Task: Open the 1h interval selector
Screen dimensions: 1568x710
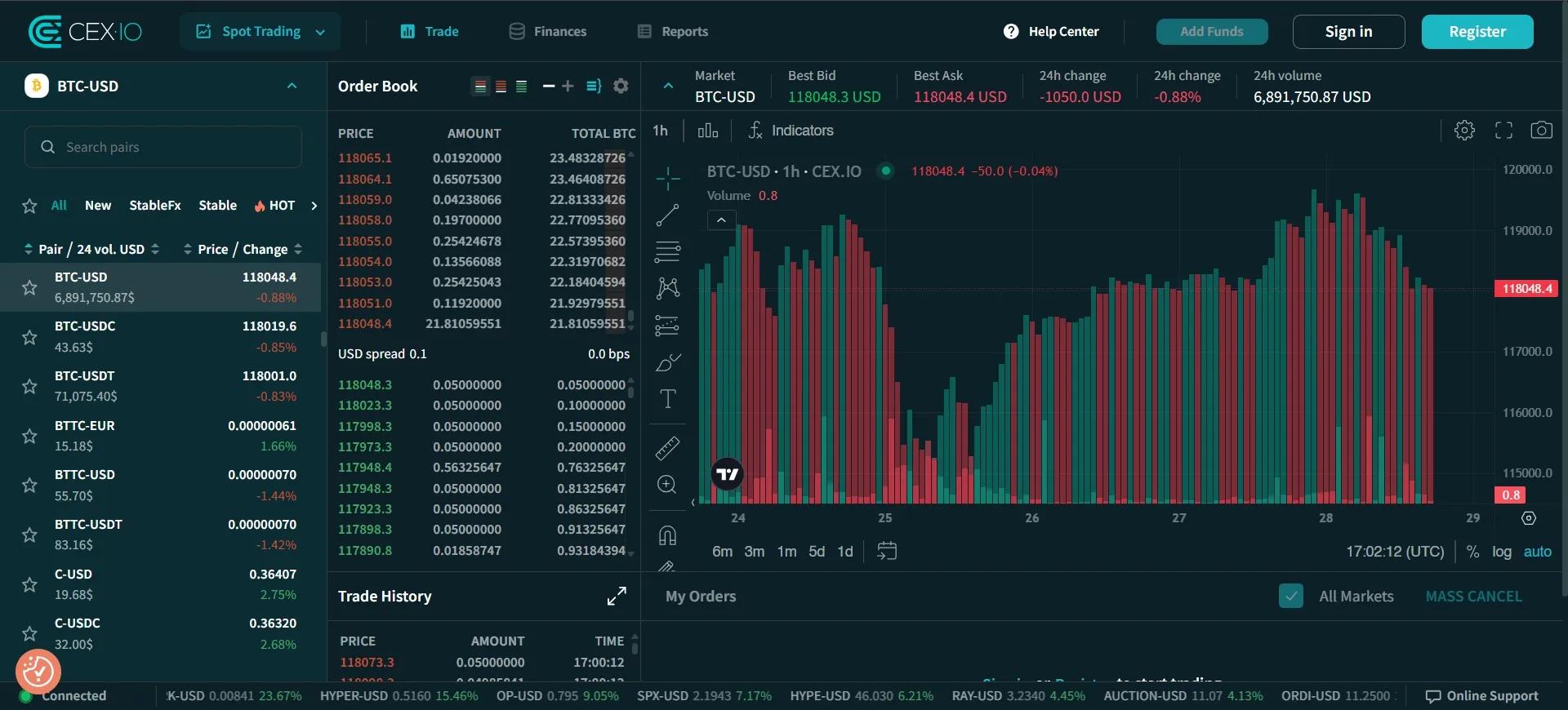Action: point(660,131)
